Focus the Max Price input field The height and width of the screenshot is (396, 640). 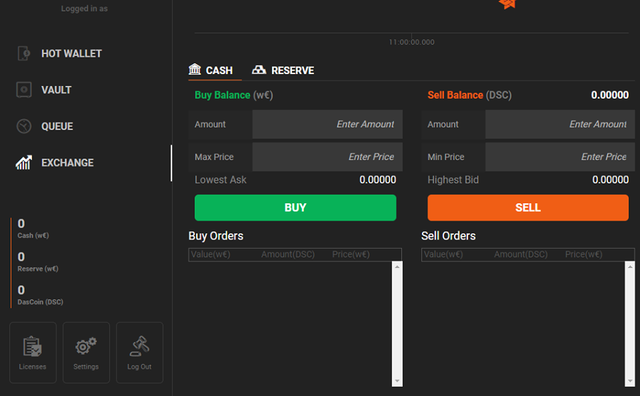(x=327, y=157)
